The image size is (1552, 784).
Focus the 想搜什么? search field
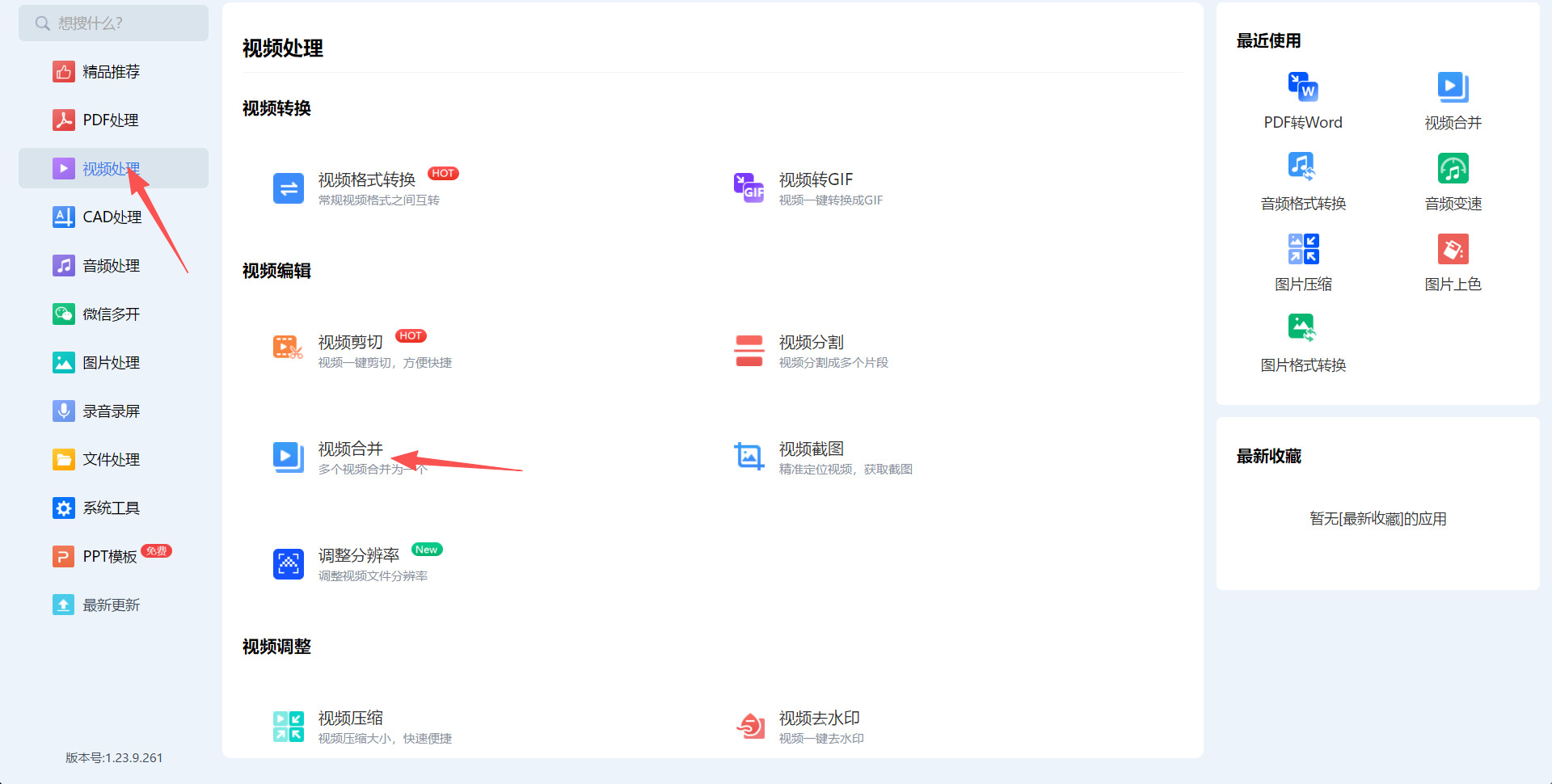pyautogui.click(x=113, y=23)
